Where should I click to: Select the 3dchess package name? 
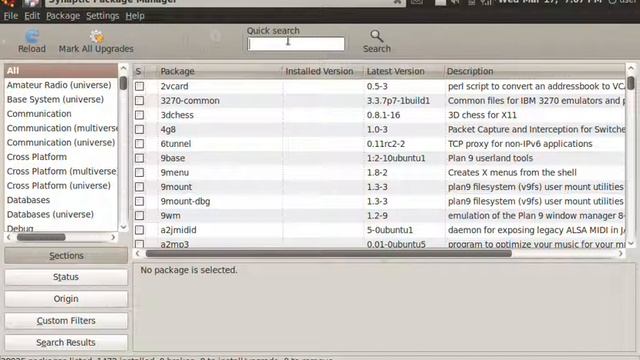click(177, 115)
